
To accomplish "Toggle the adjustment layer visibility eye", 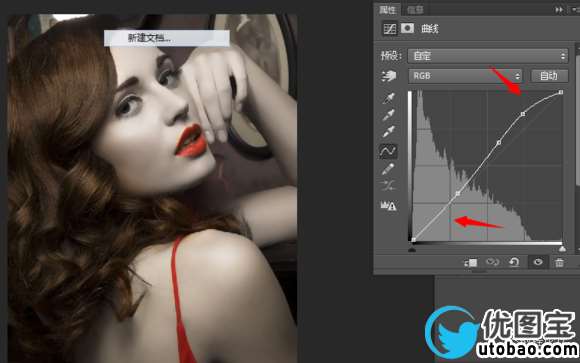I will [x=538, y=262].
